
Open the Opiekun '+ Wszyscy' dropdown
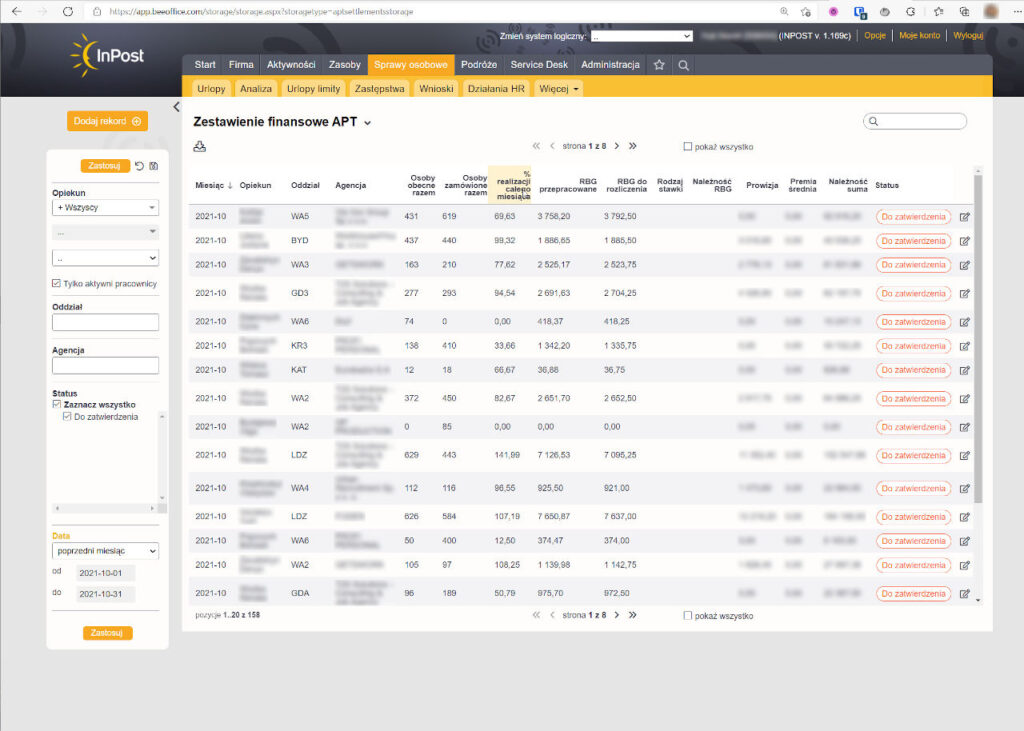click(x=105, y=208)
